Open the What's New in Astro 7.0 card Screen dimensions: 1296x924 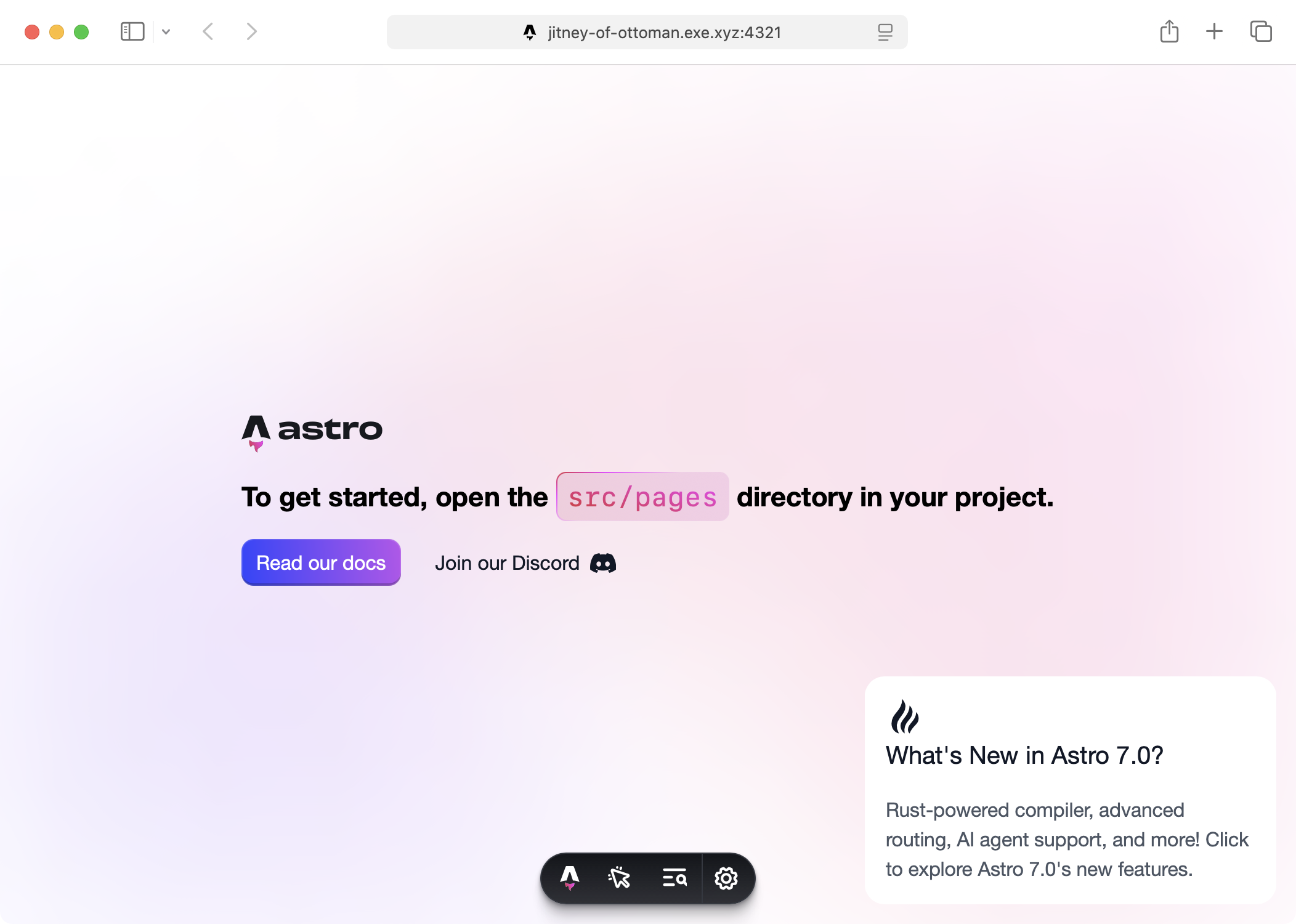1070,790
